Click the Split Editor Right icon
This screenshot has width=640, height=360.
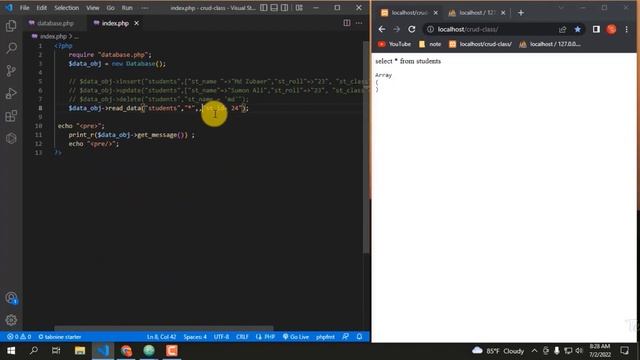(x=347, y=23)
